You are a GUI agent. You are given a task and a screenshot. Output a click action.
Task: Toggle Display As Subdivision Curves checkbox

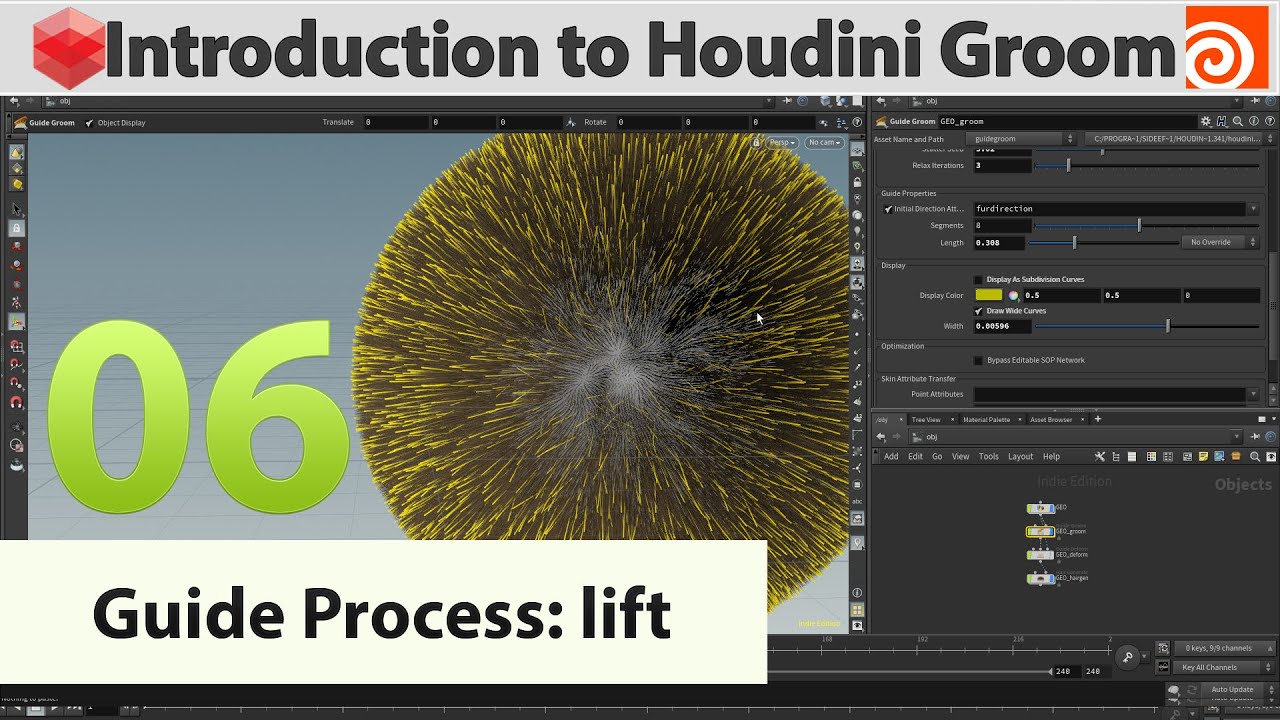pos(978,279)
